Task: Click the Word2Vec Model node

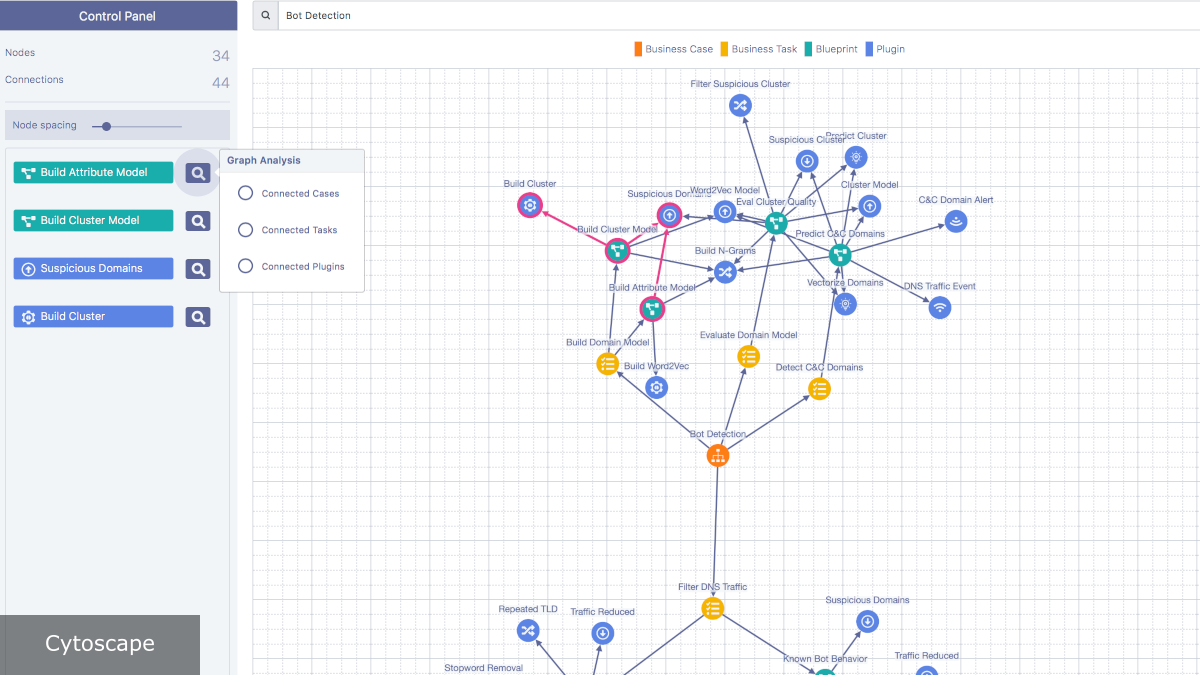Action: point(725,211)
